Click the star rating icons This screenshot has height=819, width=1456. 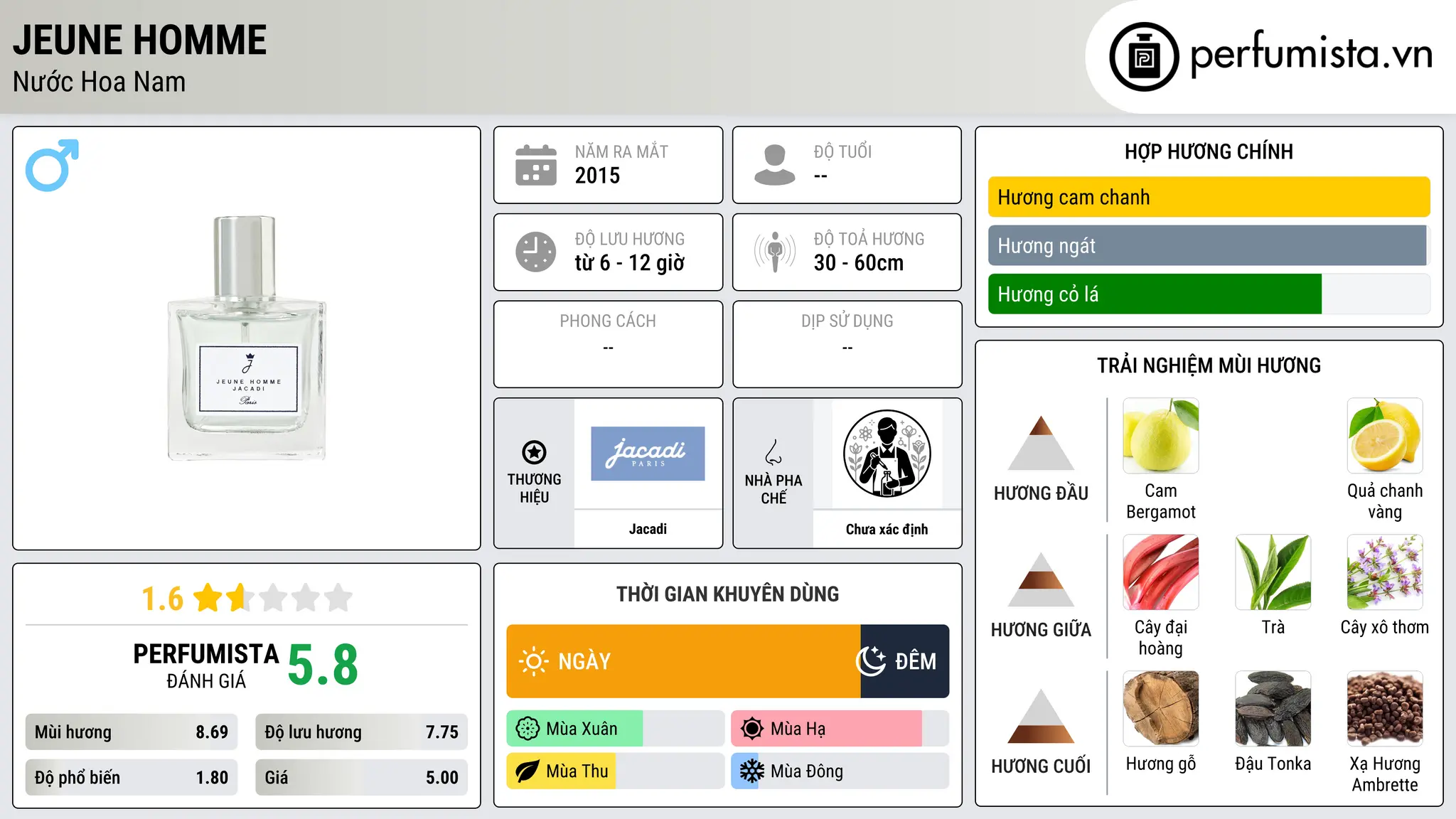(x=273, y=598)
